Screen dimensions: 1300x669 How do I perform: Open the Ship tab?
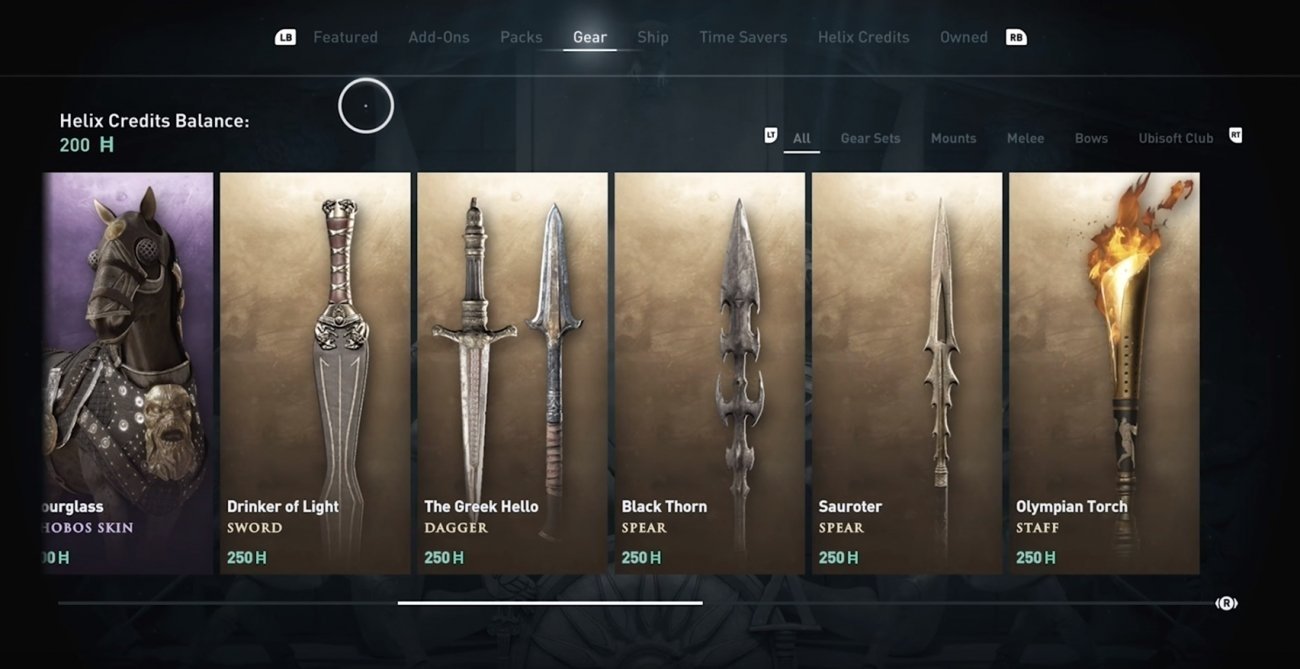[653, 37]
